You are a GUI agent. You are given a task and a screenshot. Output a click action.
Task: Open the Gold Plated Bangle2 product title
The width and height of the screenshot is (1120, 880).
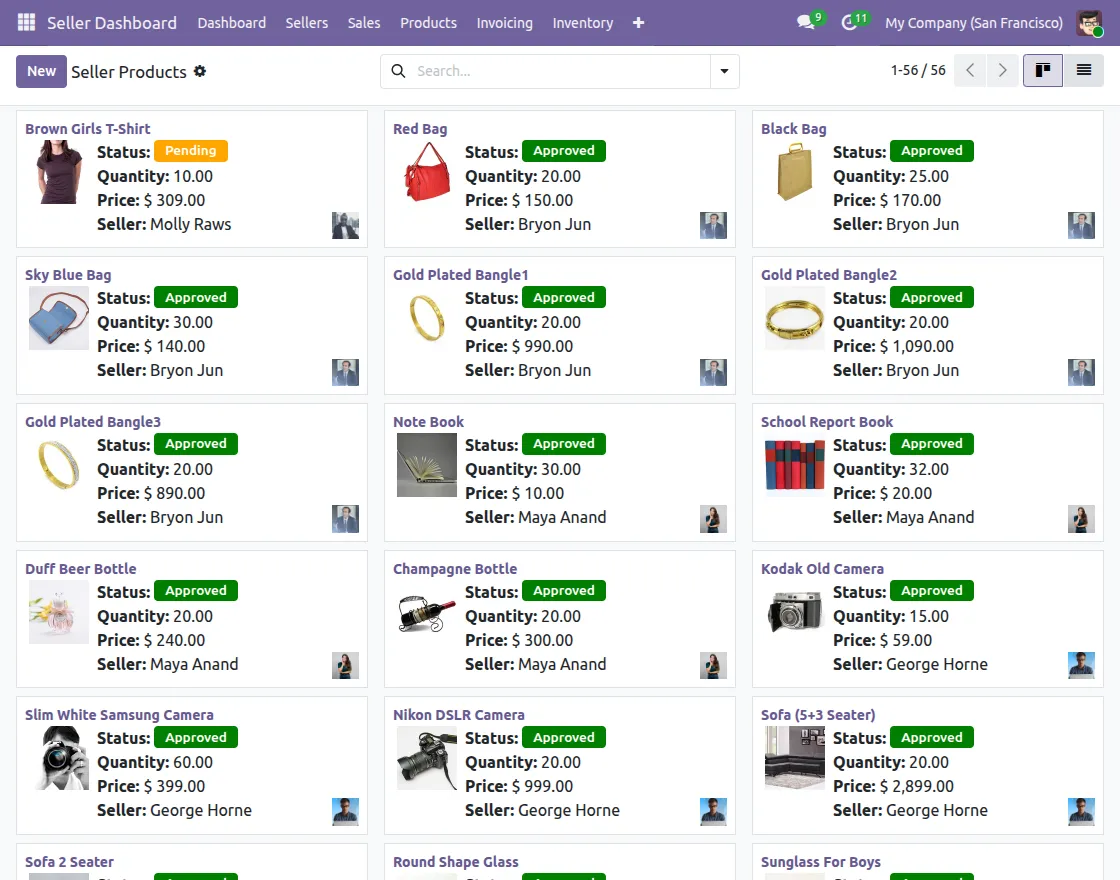(x=829, y=275)
